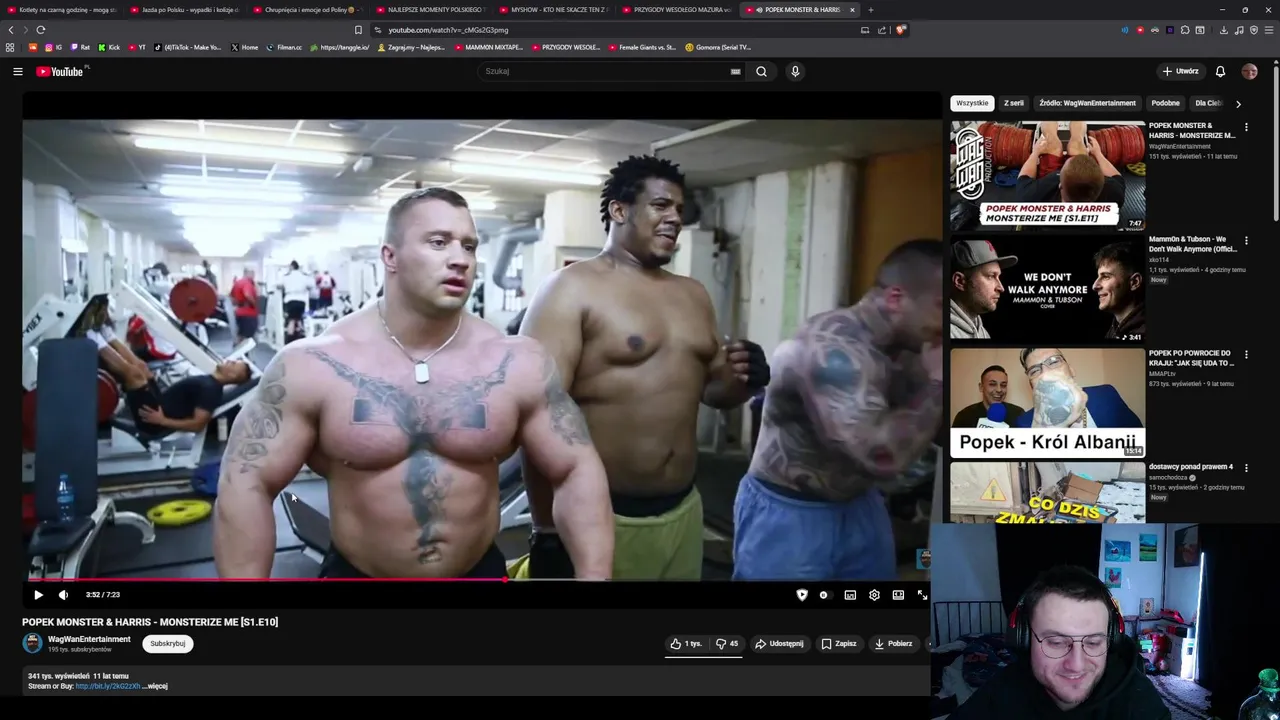Switch to MYSHOW browser tab
This screenshot has width=1280, height=720.
click(555, 9)
